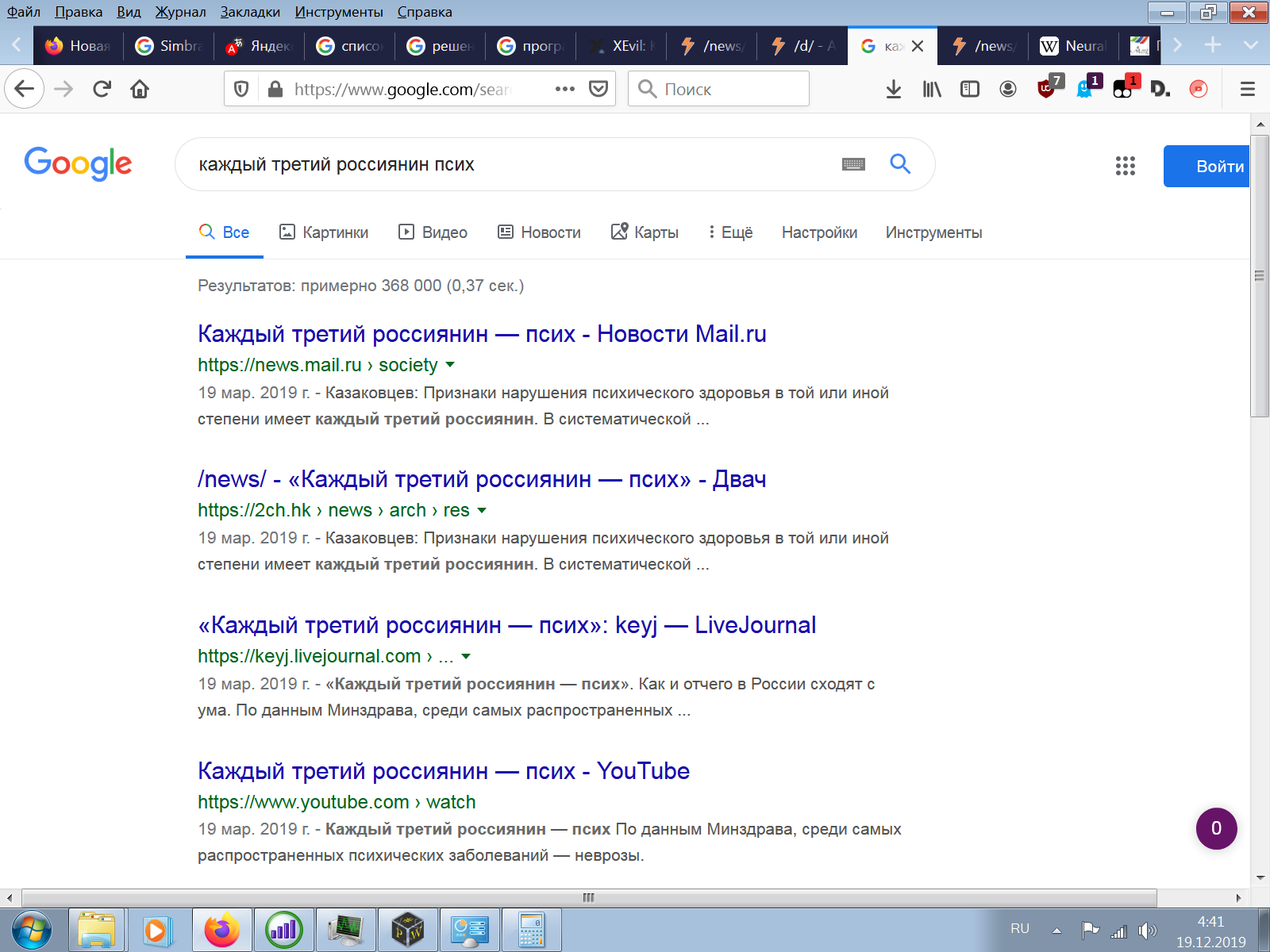Switch to the Картинки search tab

324,232
